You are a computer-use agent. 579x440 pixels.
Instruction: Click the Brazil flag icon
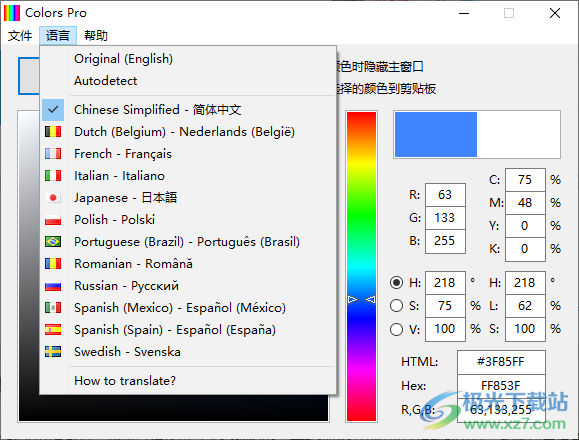click(x=53, y=242)
